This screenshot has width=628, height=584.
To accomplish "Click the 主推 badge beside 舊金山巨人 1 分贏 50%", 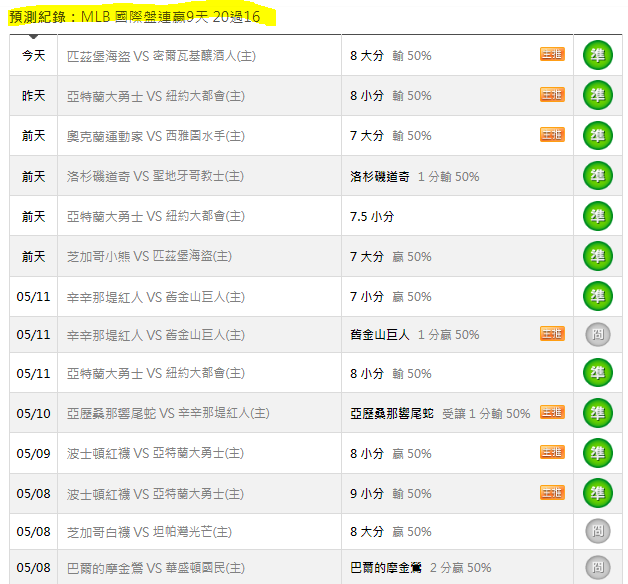I will pyautogui.click(x=552, y=333).
